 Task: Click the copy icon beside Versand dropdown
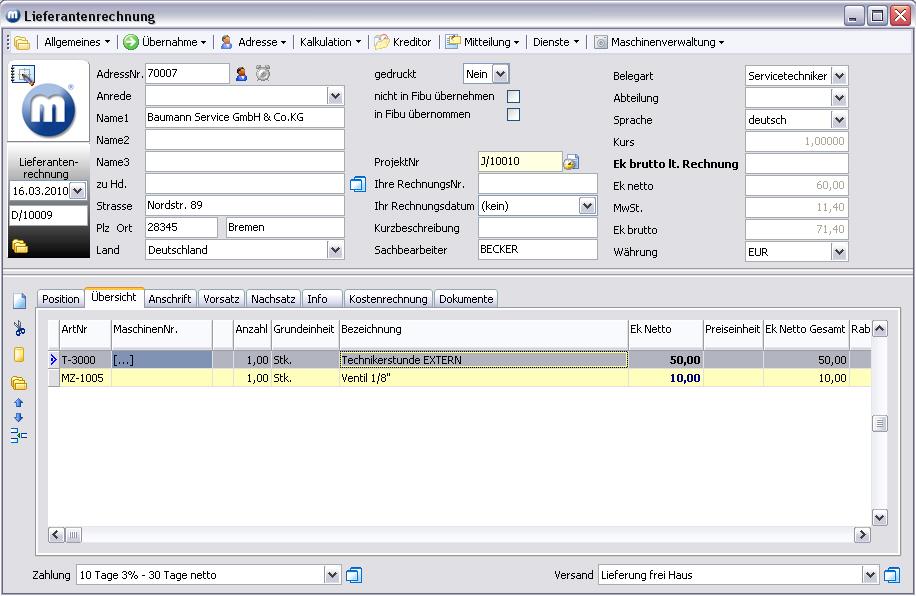click(892, 575)
